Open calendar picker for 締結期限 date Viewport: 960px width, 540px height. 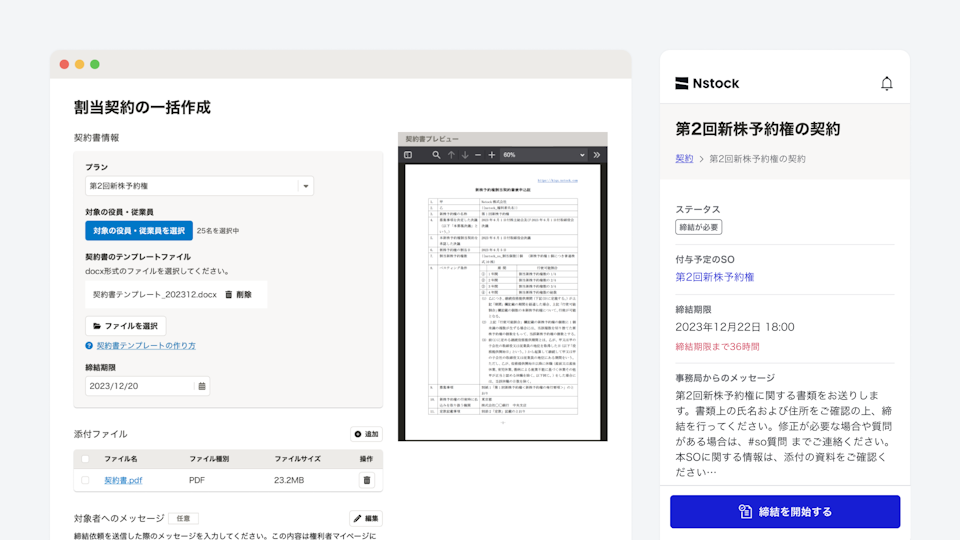pos(202,386)
